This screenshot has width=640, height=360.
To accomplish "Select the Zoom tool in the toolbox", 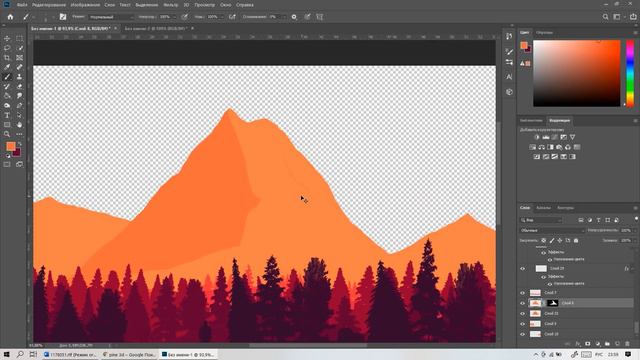I will tap(7, 134).
